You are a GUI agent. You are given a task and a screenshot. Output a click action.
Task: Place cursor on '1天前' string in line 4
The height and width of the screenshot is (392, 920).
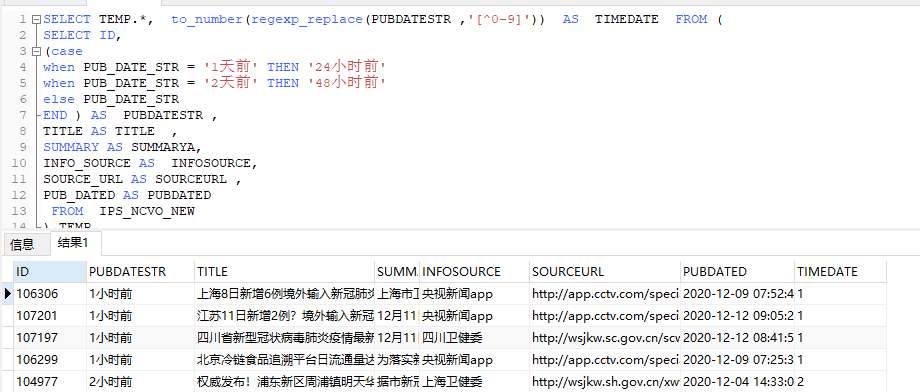[231, 67]
